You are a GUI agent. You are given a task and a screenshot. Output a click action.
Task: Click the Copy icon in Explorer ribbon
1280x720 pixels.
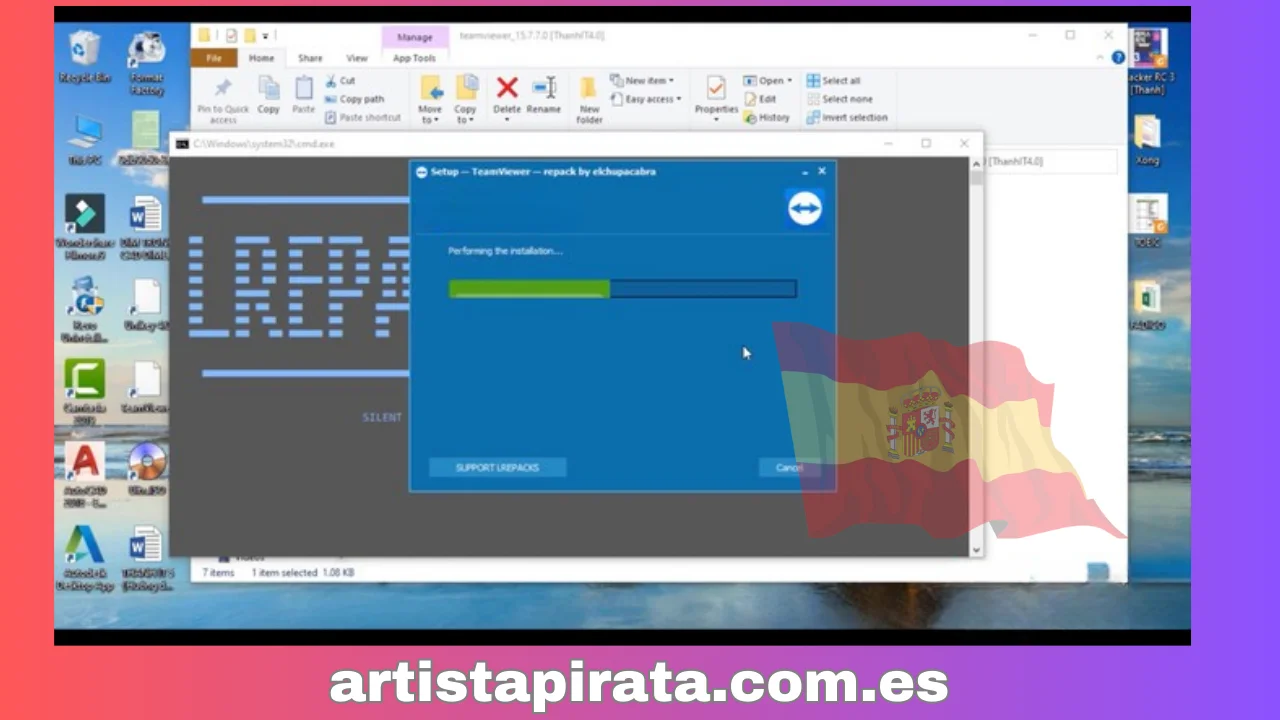[x=268, y=95]
